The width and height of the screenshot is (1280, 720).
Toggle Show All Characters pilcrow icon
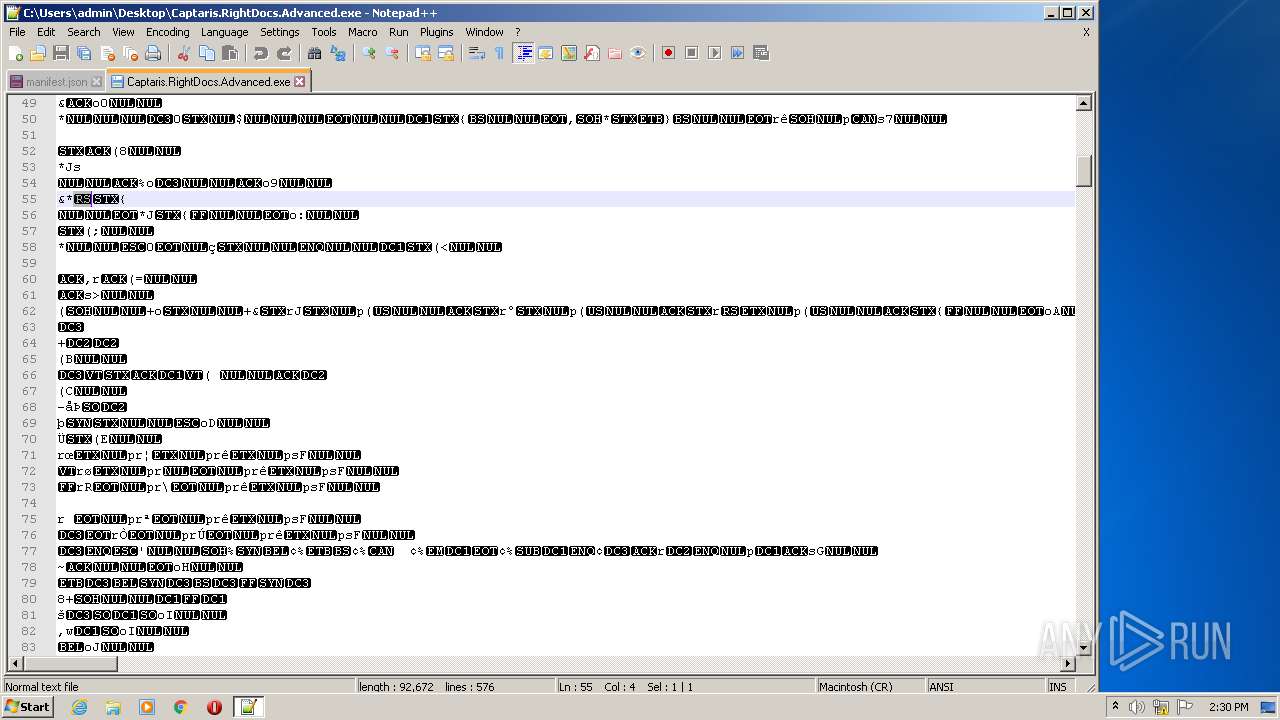coord(500,53)
